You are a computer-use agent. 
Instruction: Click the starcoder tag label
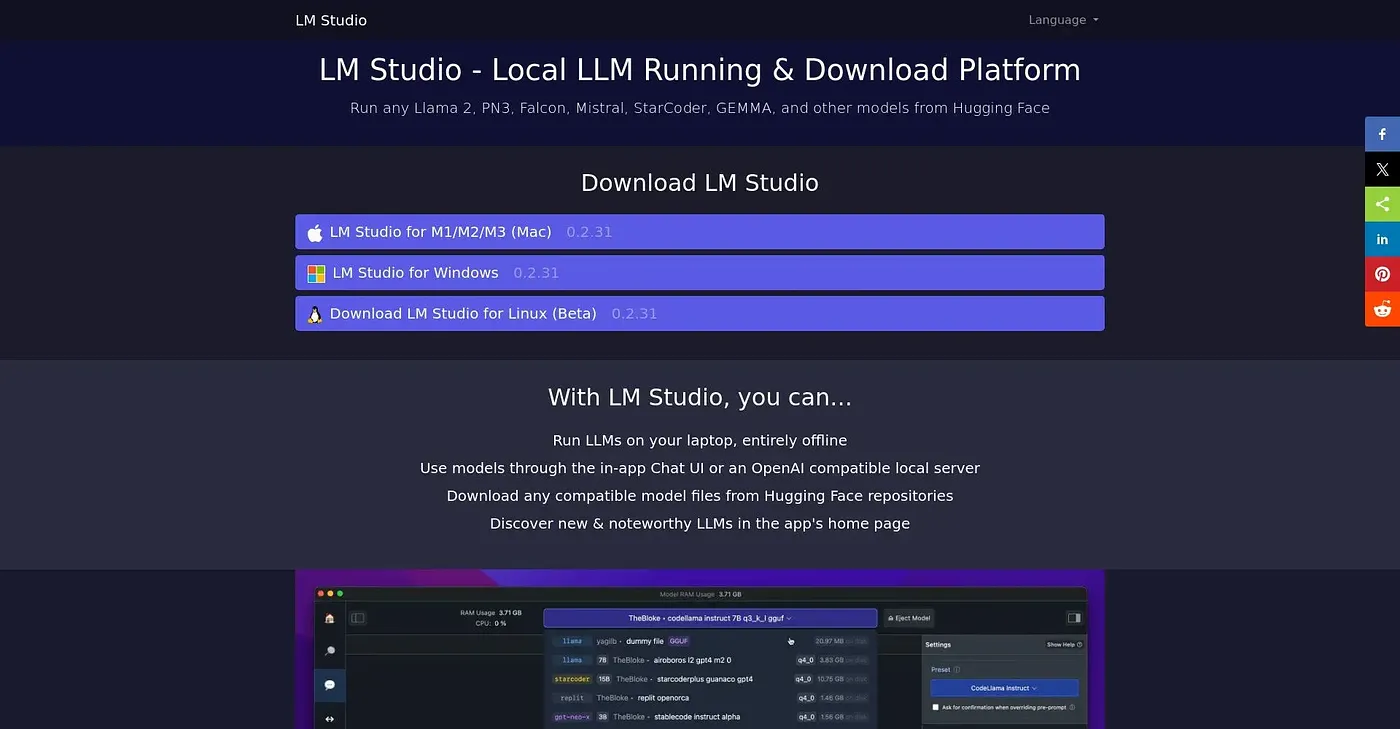[x=571, y=679]
